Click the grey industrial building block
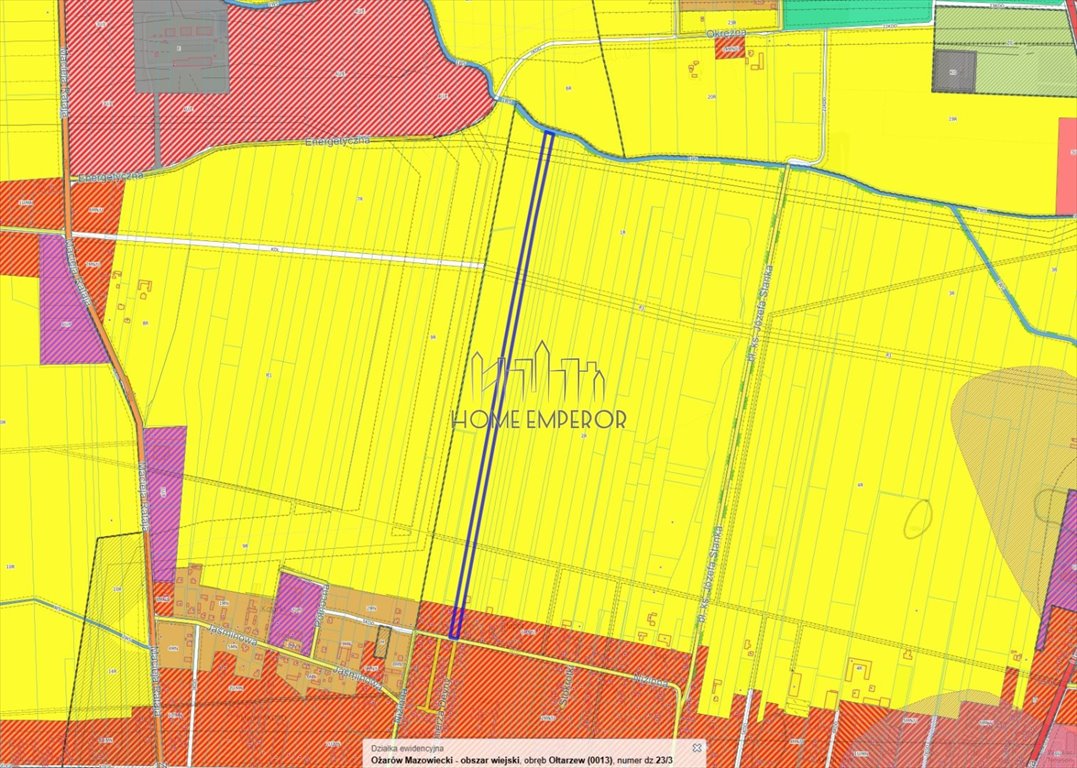Viewport: 1077px width, 768px height. point(181,46)
